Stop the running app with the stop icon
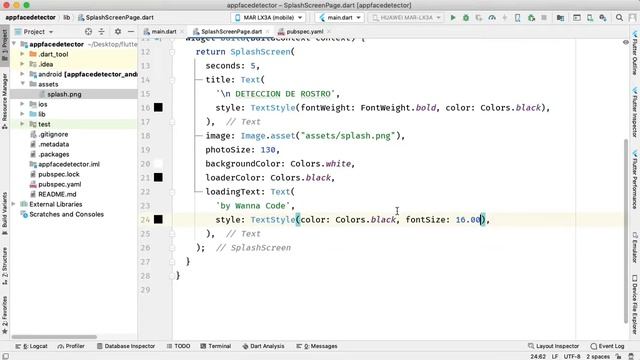 [544, 18]
